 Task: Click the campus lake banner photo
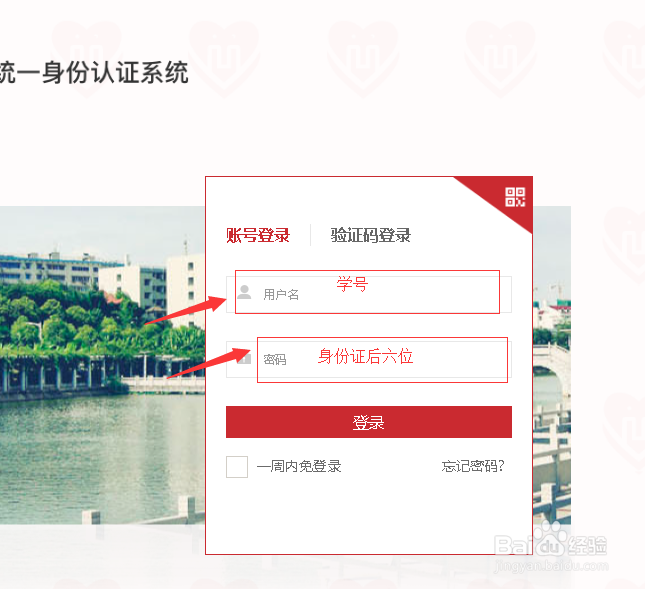pyautogui.click(x=102, y=365)
